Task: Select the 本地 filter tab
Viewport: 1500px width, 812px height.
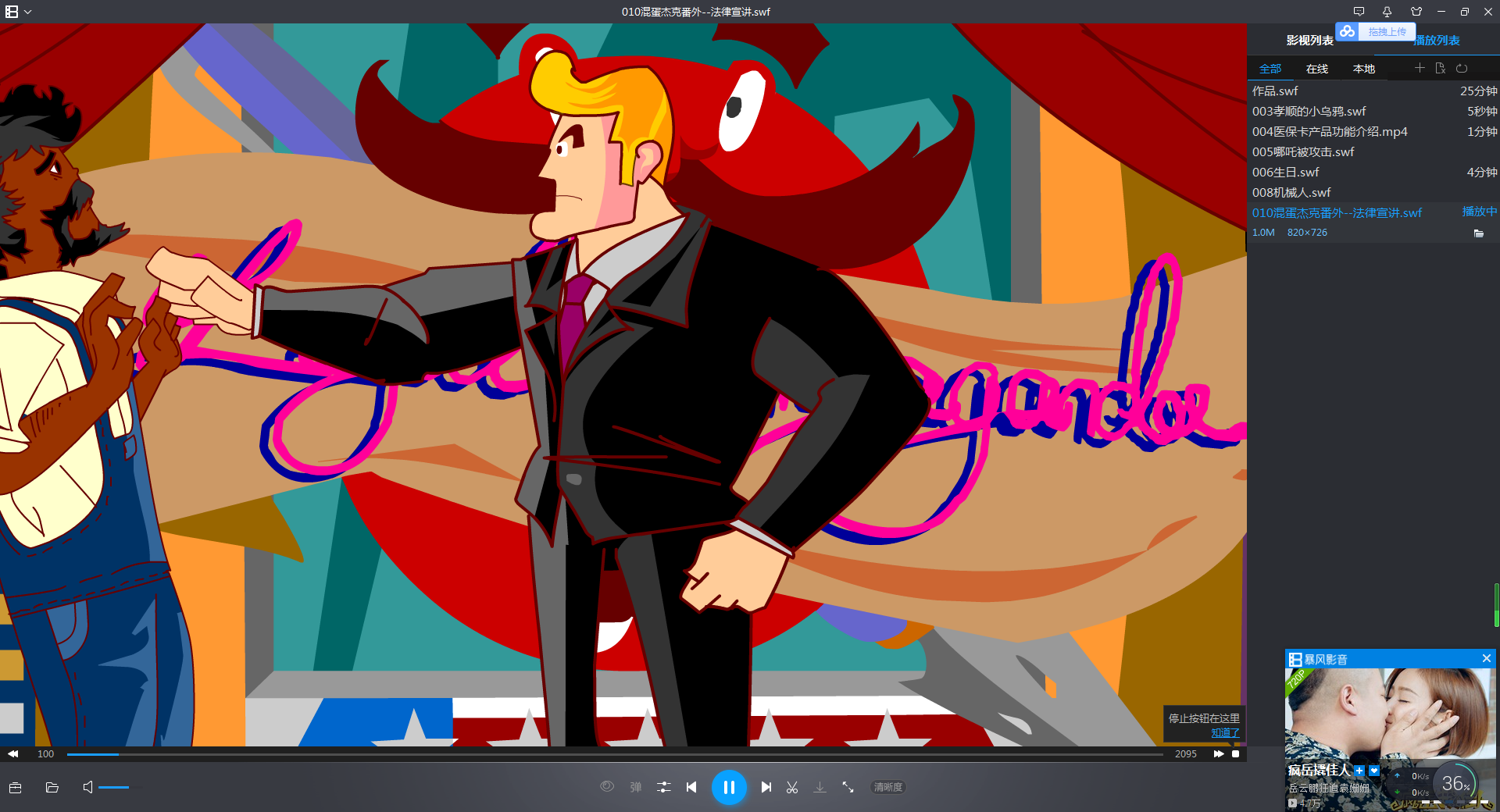Action: 1364,69
